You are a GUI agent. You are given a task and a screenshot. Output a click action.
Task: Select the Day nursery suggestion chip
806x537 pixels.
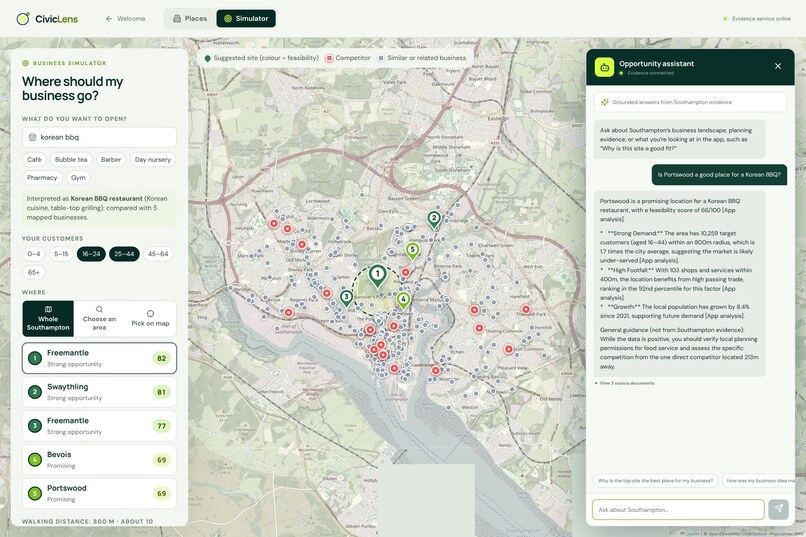coord(153,160)
